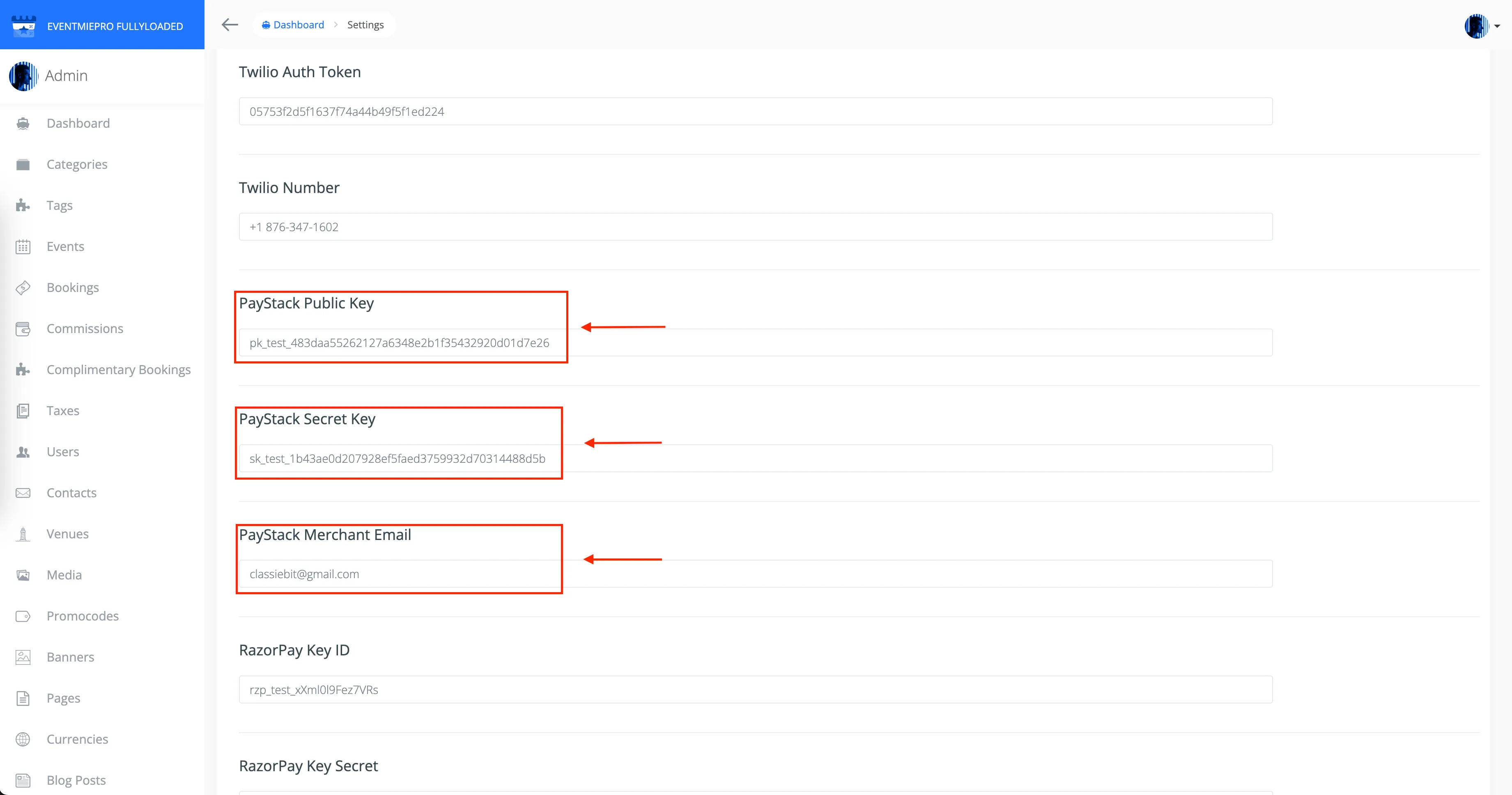Screen dimensions: 1512x795
Task: Focus the RazorPay Key ID field
Action: coord(756,689)
